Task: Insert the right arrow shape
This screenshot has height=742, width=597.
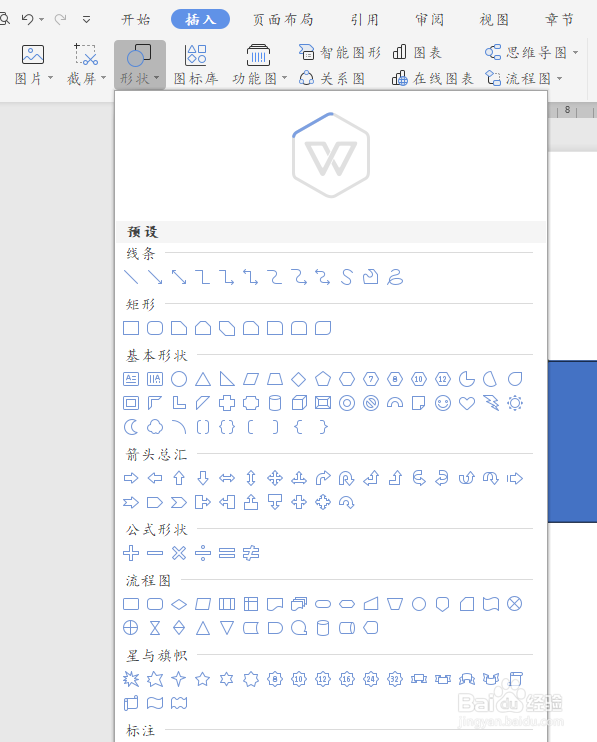Action: click(131, 478)
